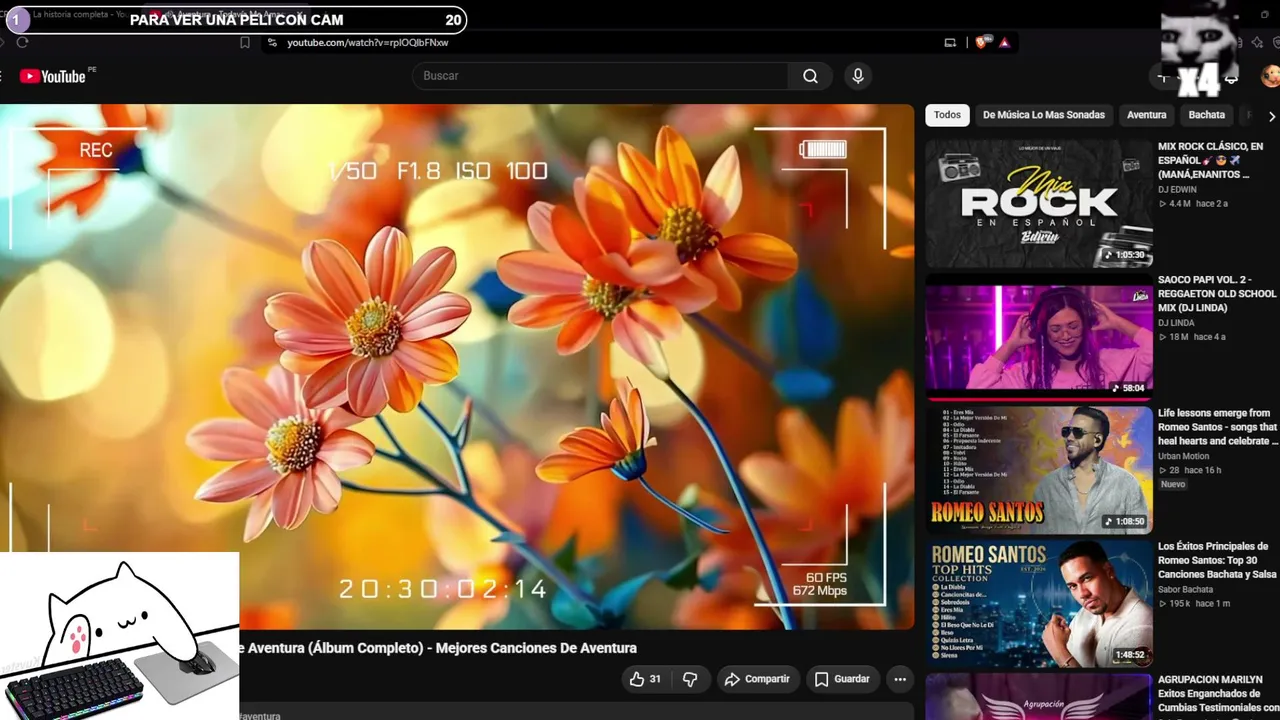
Task: Start voice search with the microphone icon
Action: [857, 76]
